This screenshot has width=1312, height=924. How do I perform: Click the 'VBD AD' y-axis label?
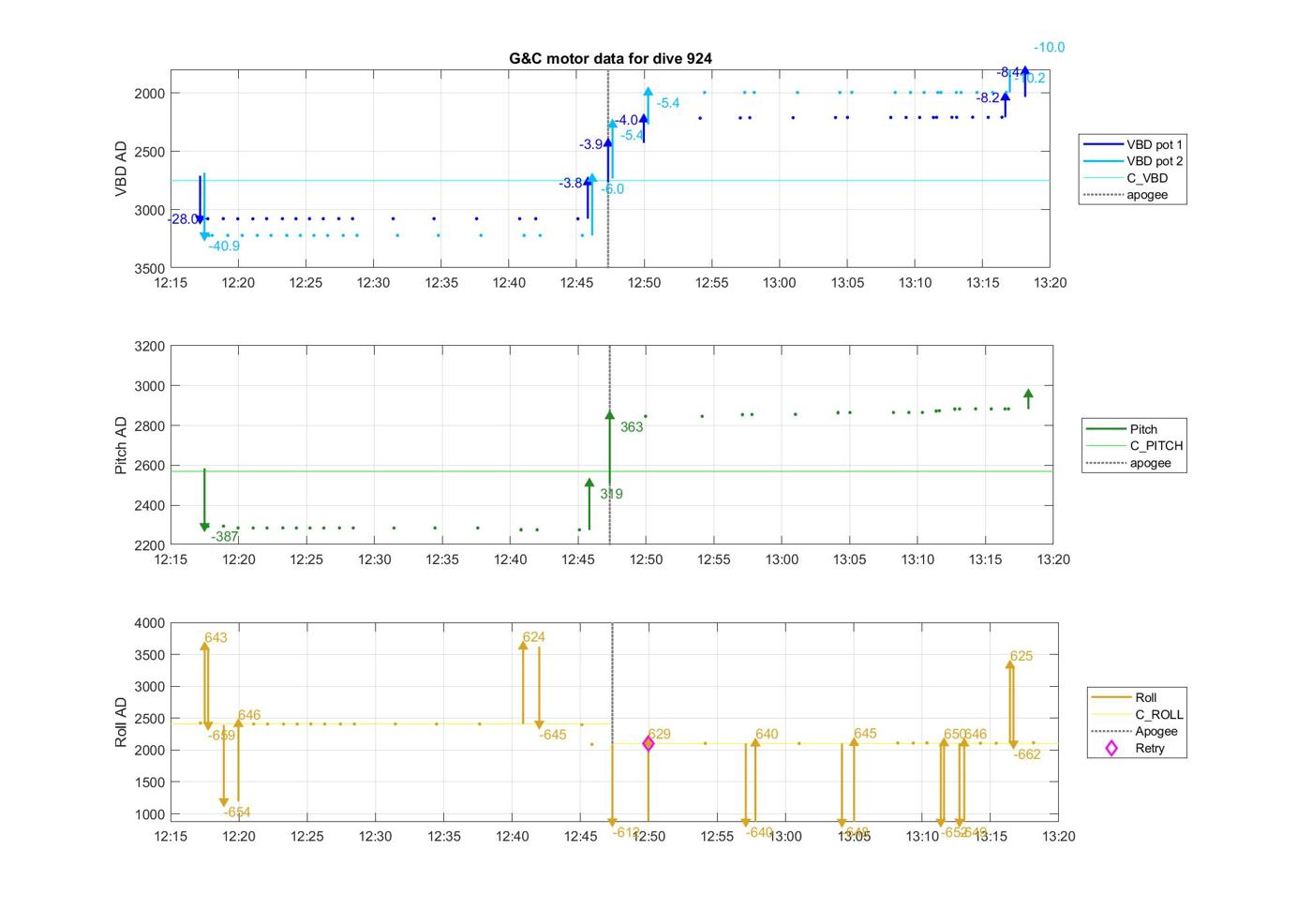tap(121, 169)
